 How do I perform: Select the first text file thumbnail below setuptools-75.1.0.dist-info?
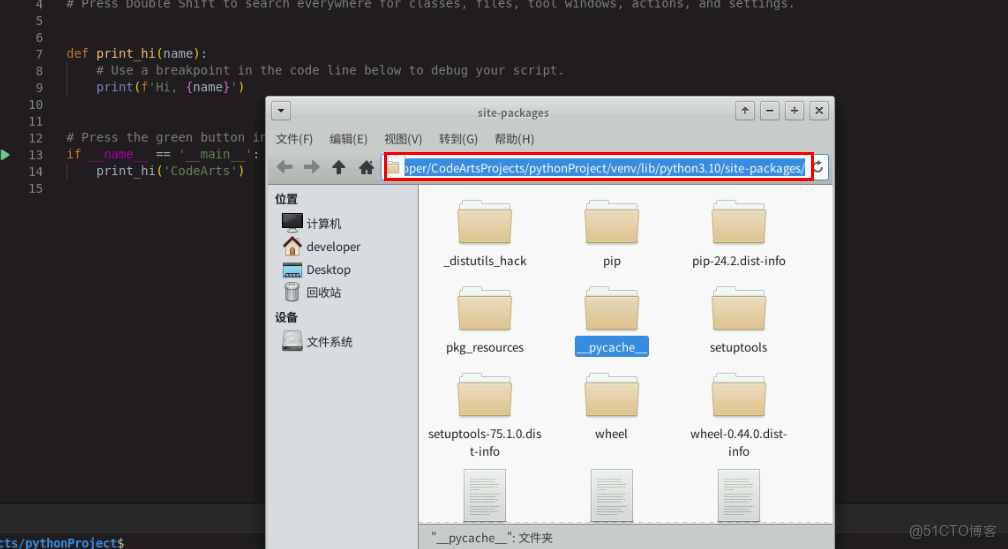click(485, 495)
